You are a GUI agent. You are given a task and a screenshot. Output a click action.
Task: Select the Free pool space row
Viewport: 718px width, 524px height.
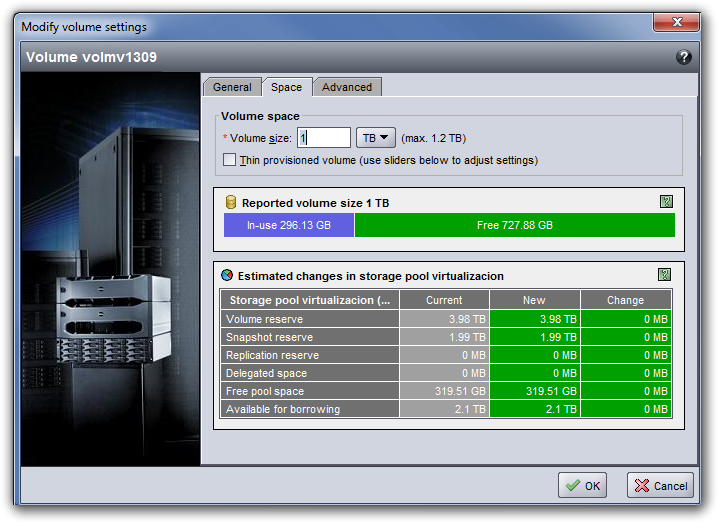point(309,391)
